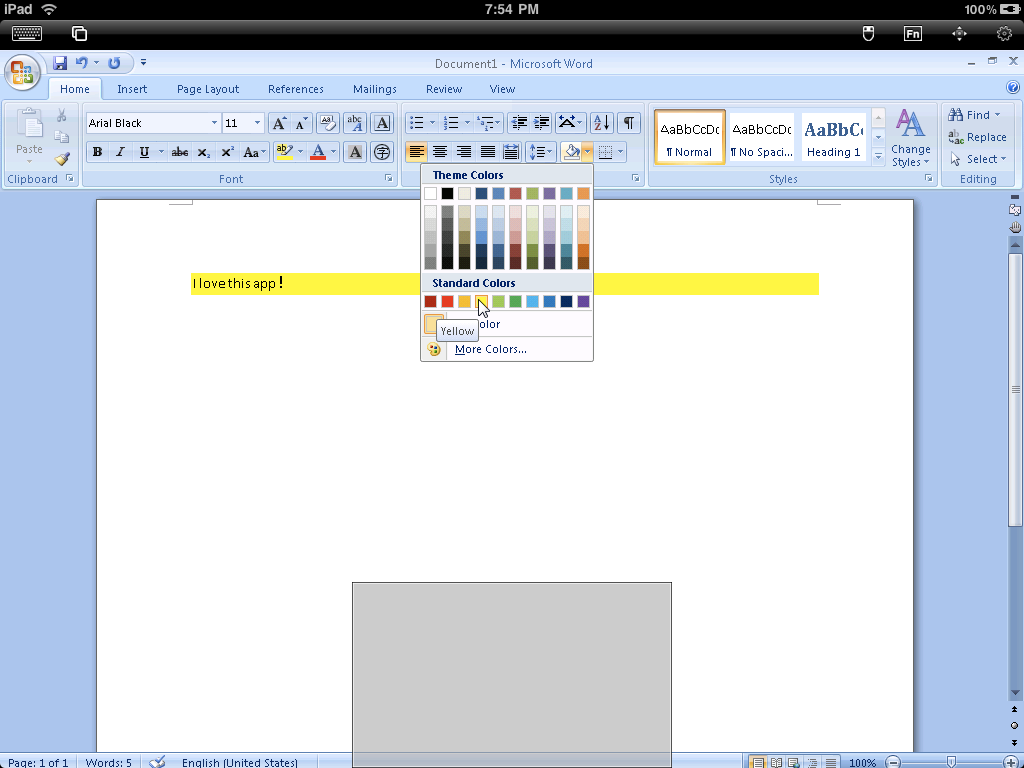Open the font name dropdown

214,123
